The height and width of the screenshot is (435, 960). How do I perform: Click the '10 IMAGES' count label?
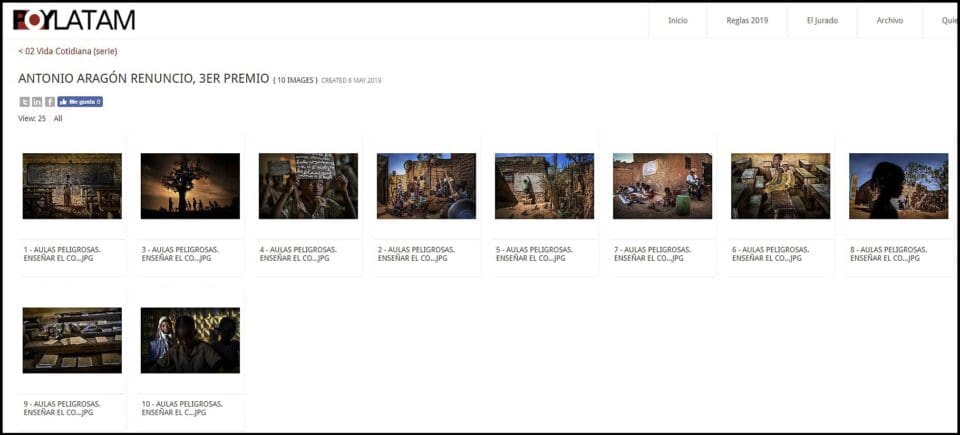296,80
